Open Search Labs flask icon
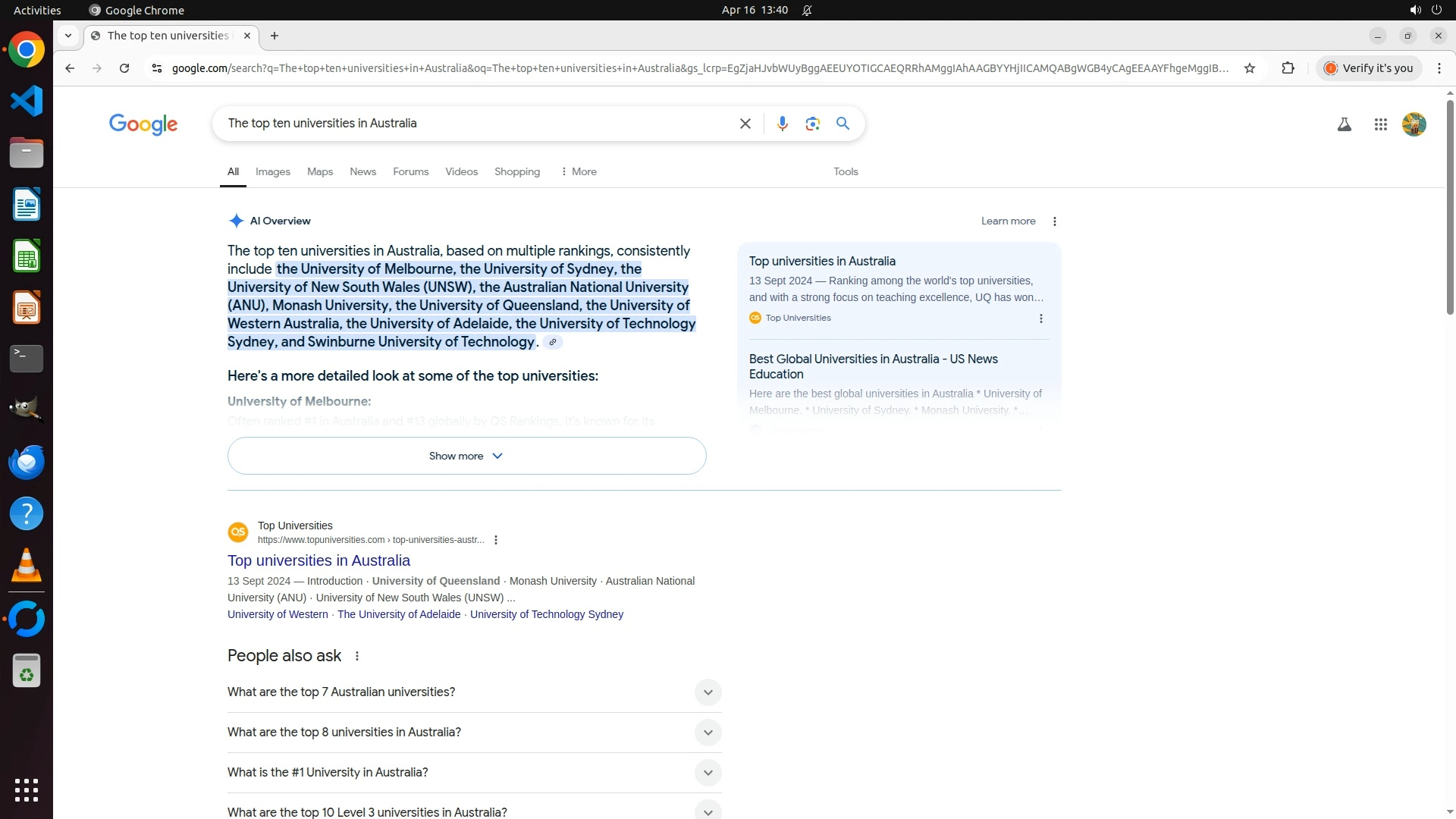 point(1344,124)
